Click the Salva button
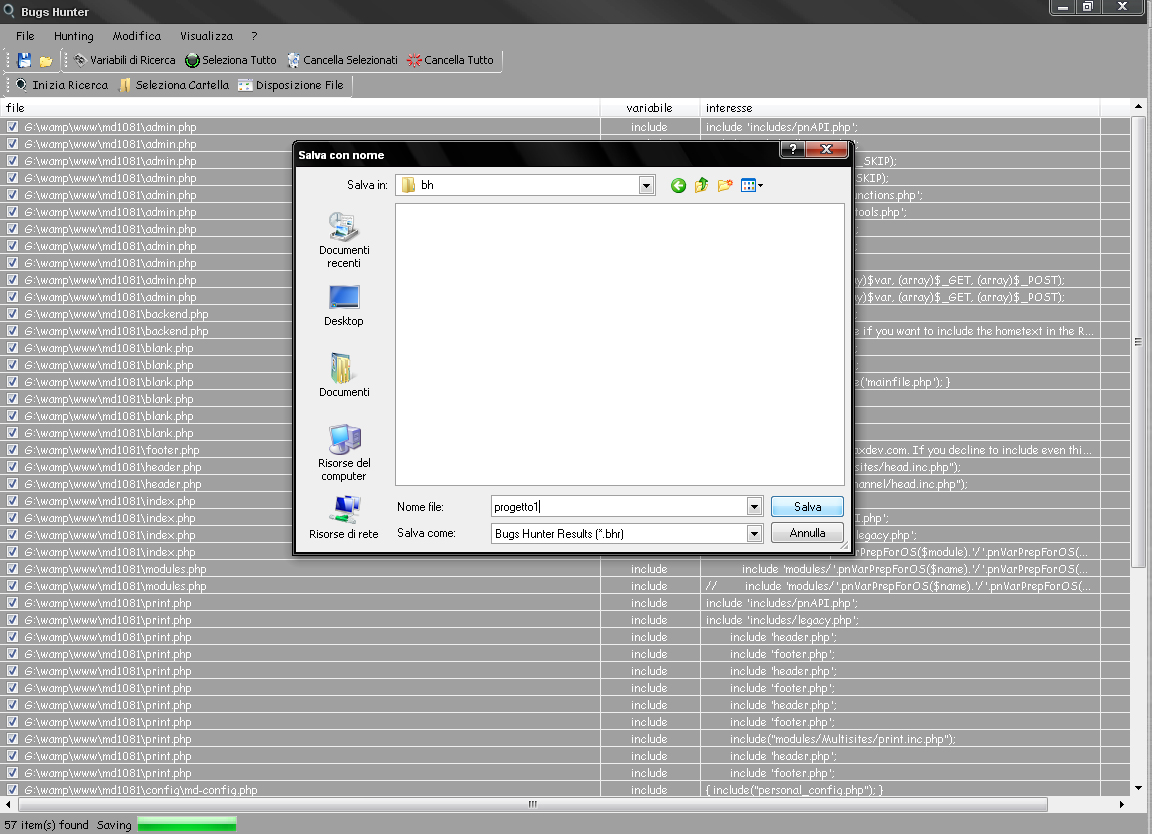Image resolution: width=1152 pixels, height=834 pixels. click(x=807, y=506)
